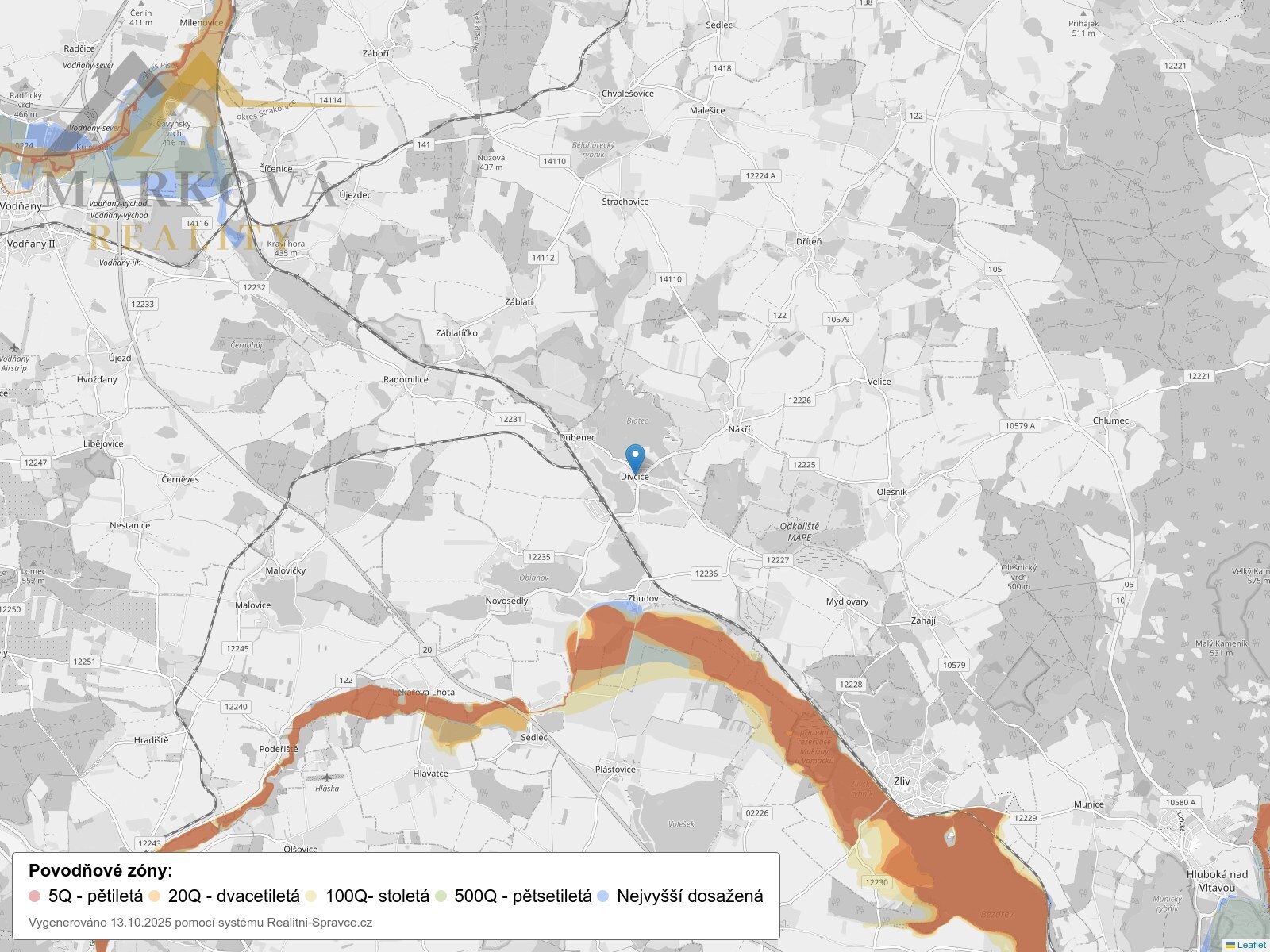Click the Hláska airfield airplane icon
1270x952 pixels.
[x=326, y=777]
